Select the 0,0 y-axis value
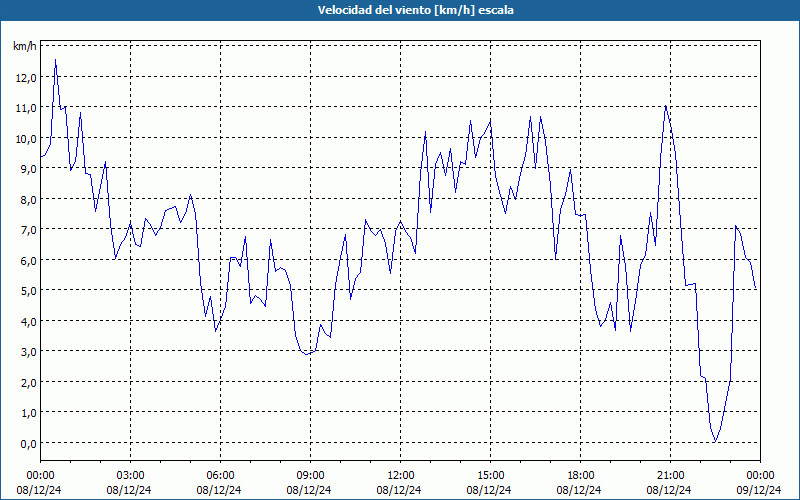Image resolution: width=800 pixels, height=500 pixels. 29,443
